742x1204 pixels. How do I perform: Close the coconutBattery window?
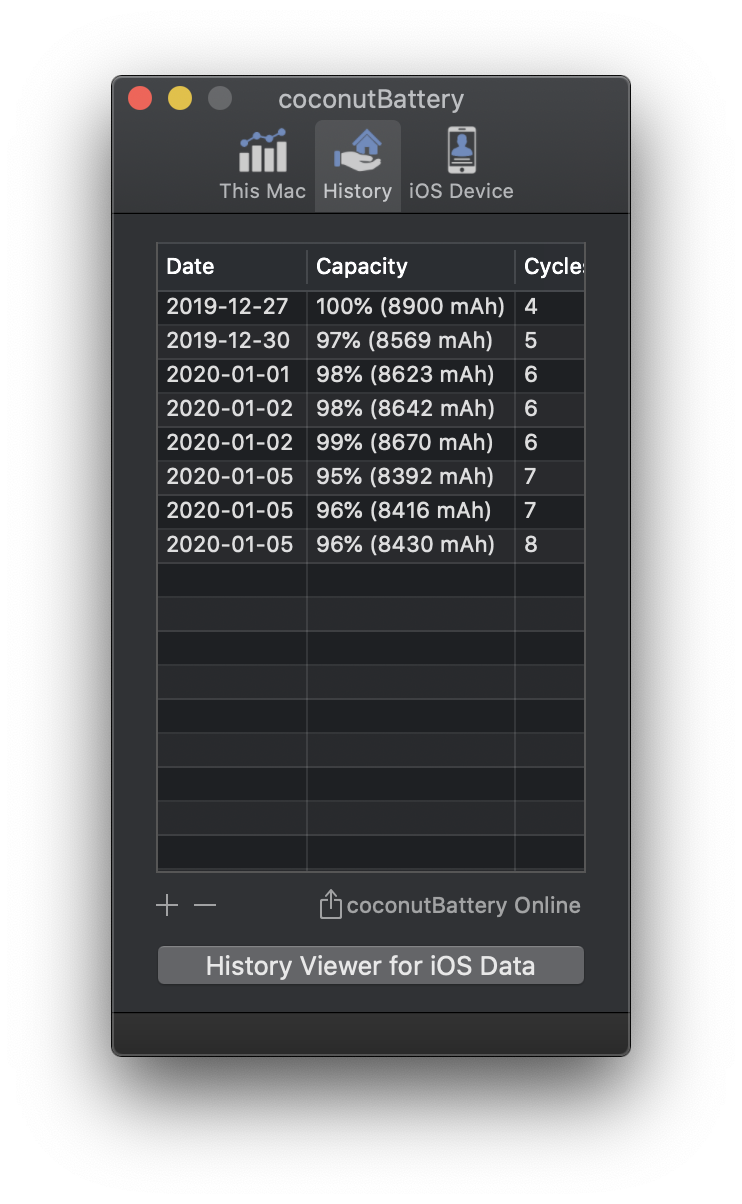pyautogui.click(x=140, y=98)
